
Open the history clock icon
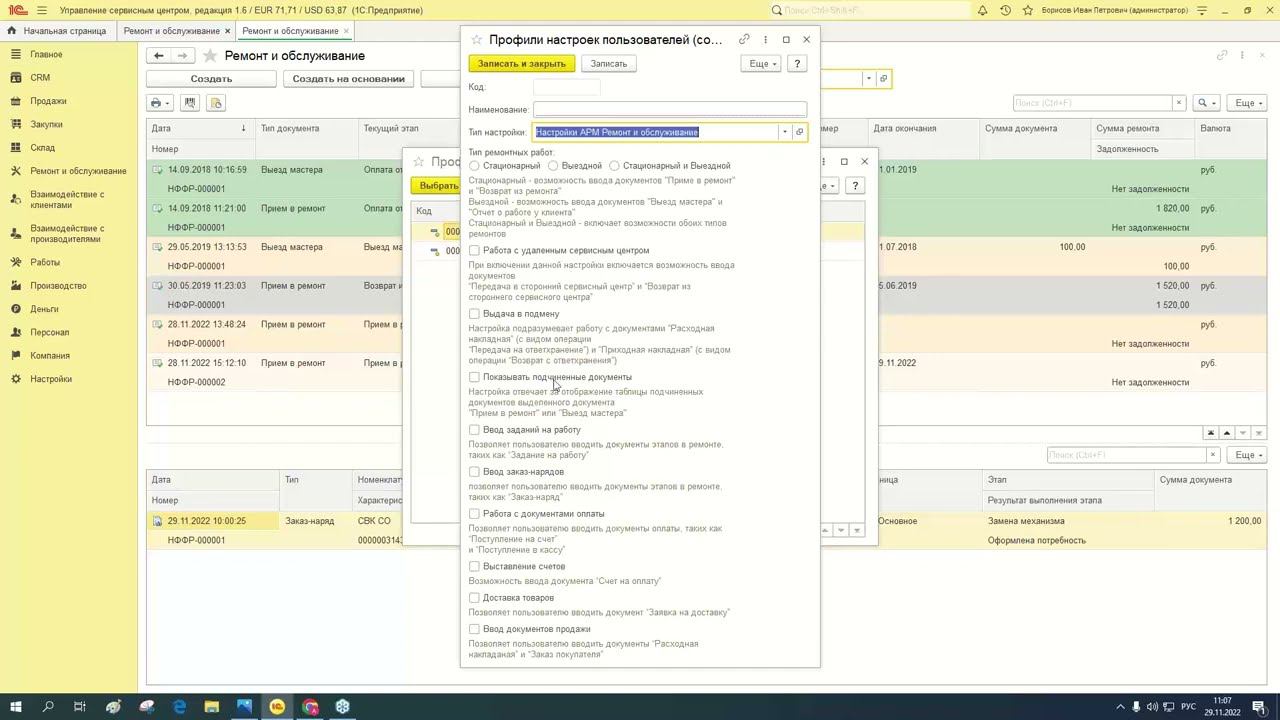pos(1005,10)
